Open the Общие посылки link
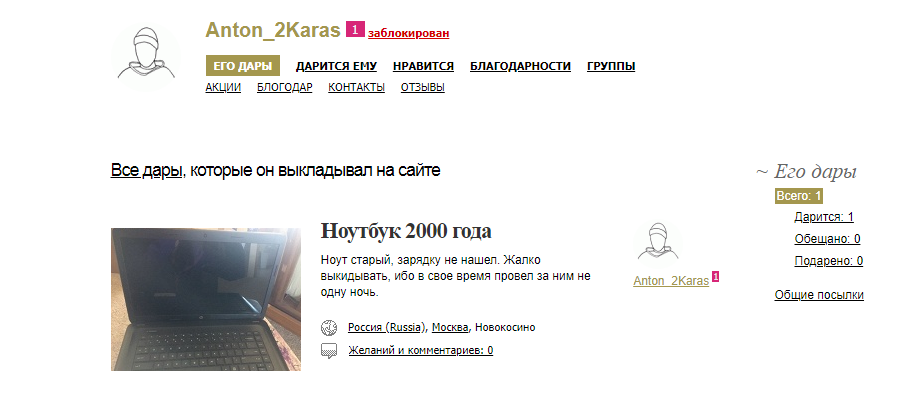 (x=819, y=295)
